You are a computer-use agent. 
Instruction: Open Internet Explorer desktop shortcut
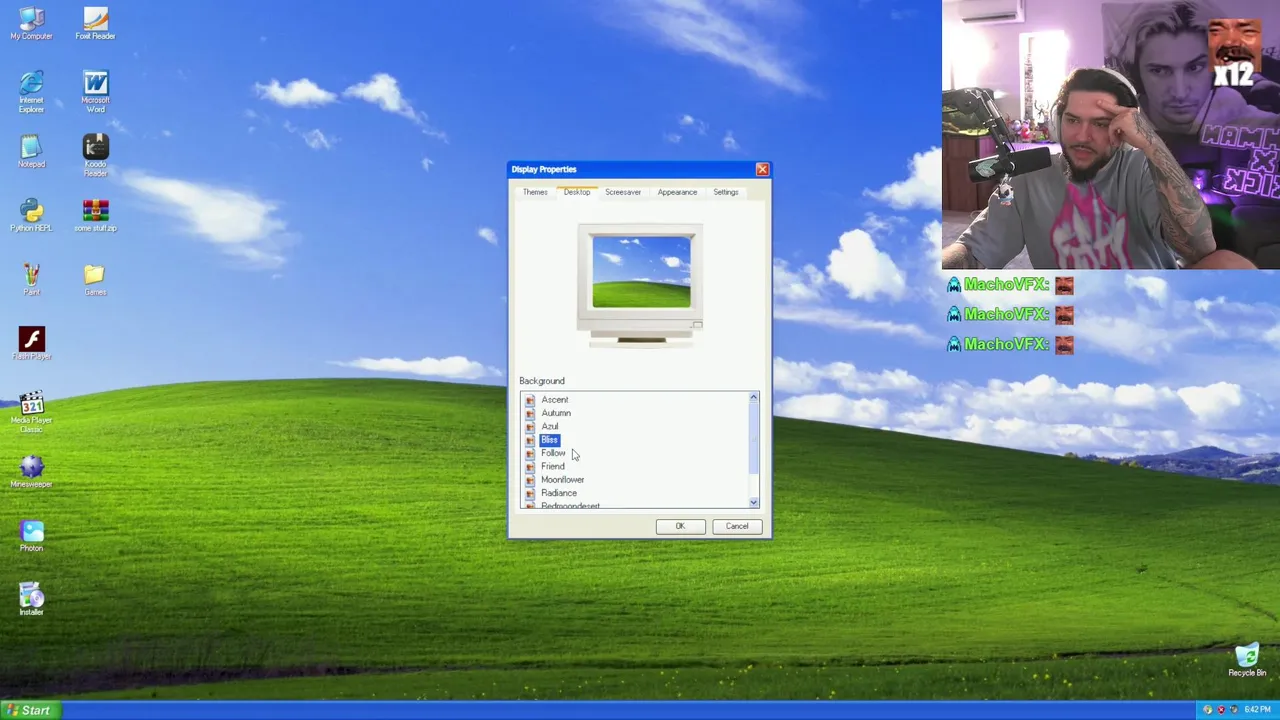click(x=31, y=91)
